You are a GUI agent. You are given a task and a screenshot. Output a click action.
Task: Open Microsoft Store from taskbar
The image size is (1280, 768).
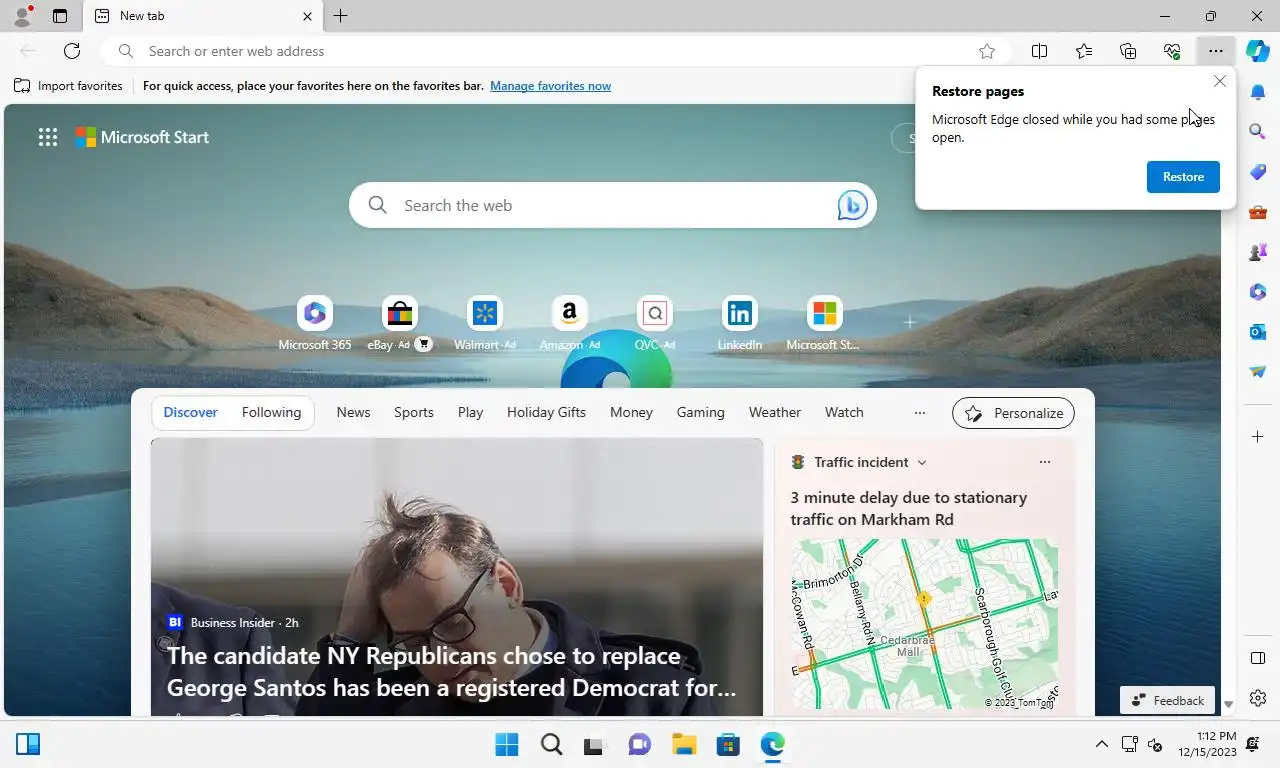click(x=728, y=744)
